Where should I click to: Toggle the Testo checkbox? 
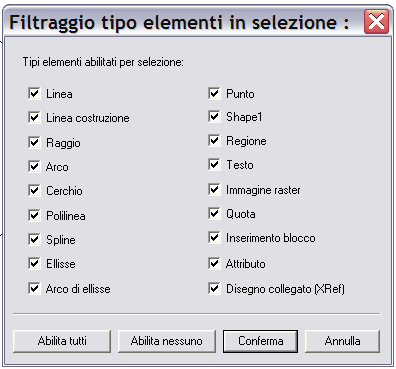pos(214,164)
